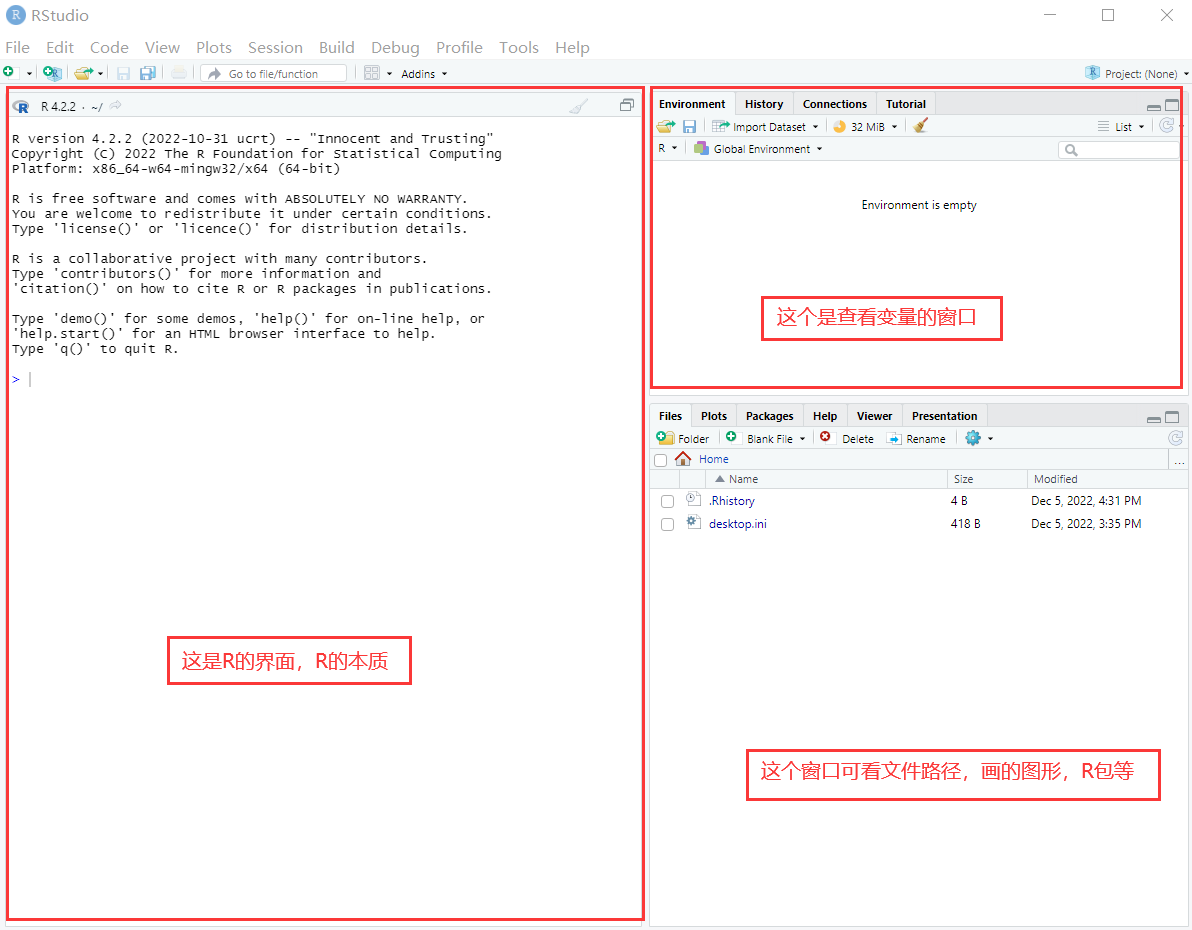The height and width of the screenshot is (930, 1192).
Task: Open the Debug menu
Action: tap(395, 47)
